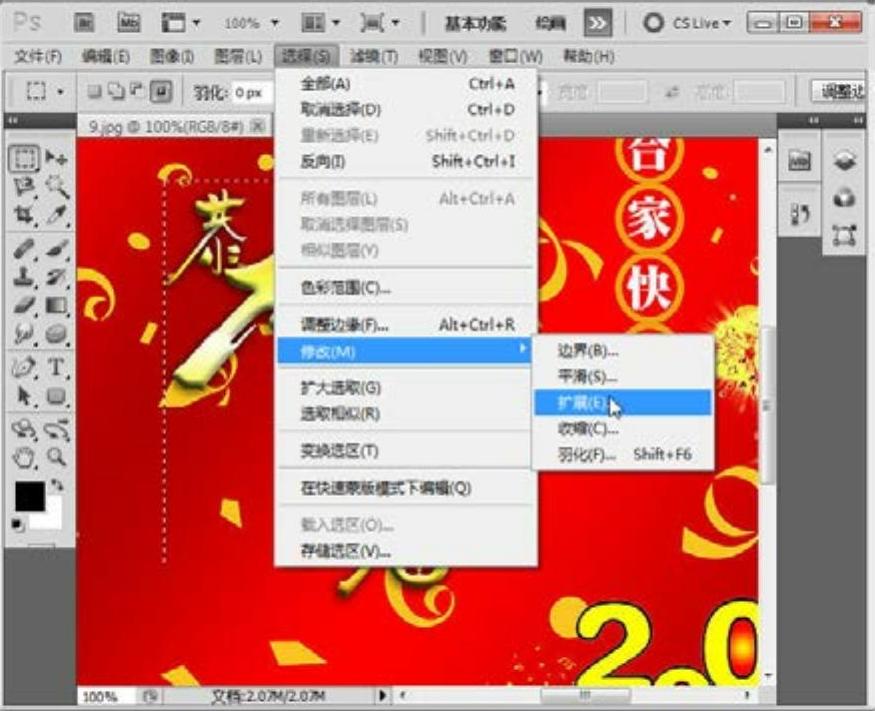The width and height of the screenshot is (875, 711).
Task: Open the tool preset picker arrow
Action: [60, 92]
